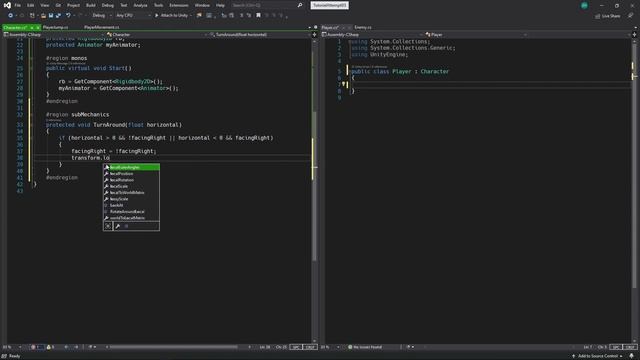Click the lightbulb quick actions icon in Player.cs
The height and width of the screenshot is (360, 640).
[x=344, y=84]
